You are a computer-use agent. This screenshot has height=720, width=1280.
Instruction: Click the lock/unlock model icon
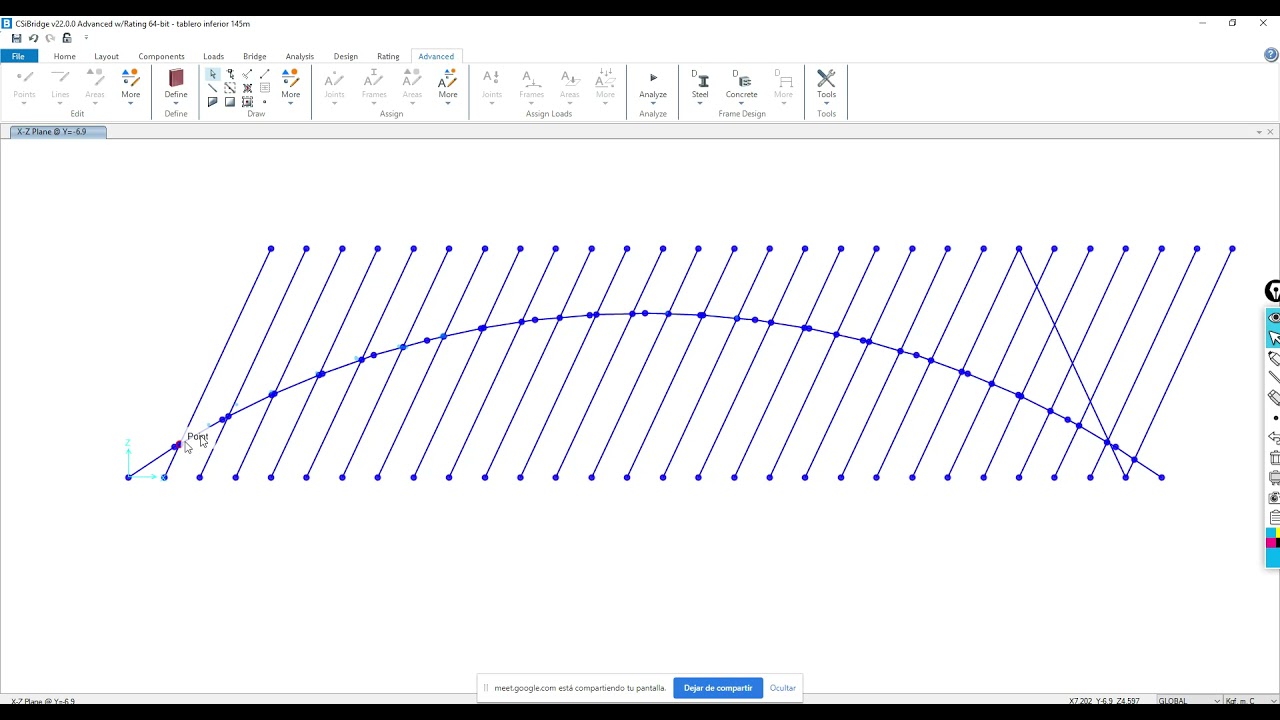[x=67, y=38]
